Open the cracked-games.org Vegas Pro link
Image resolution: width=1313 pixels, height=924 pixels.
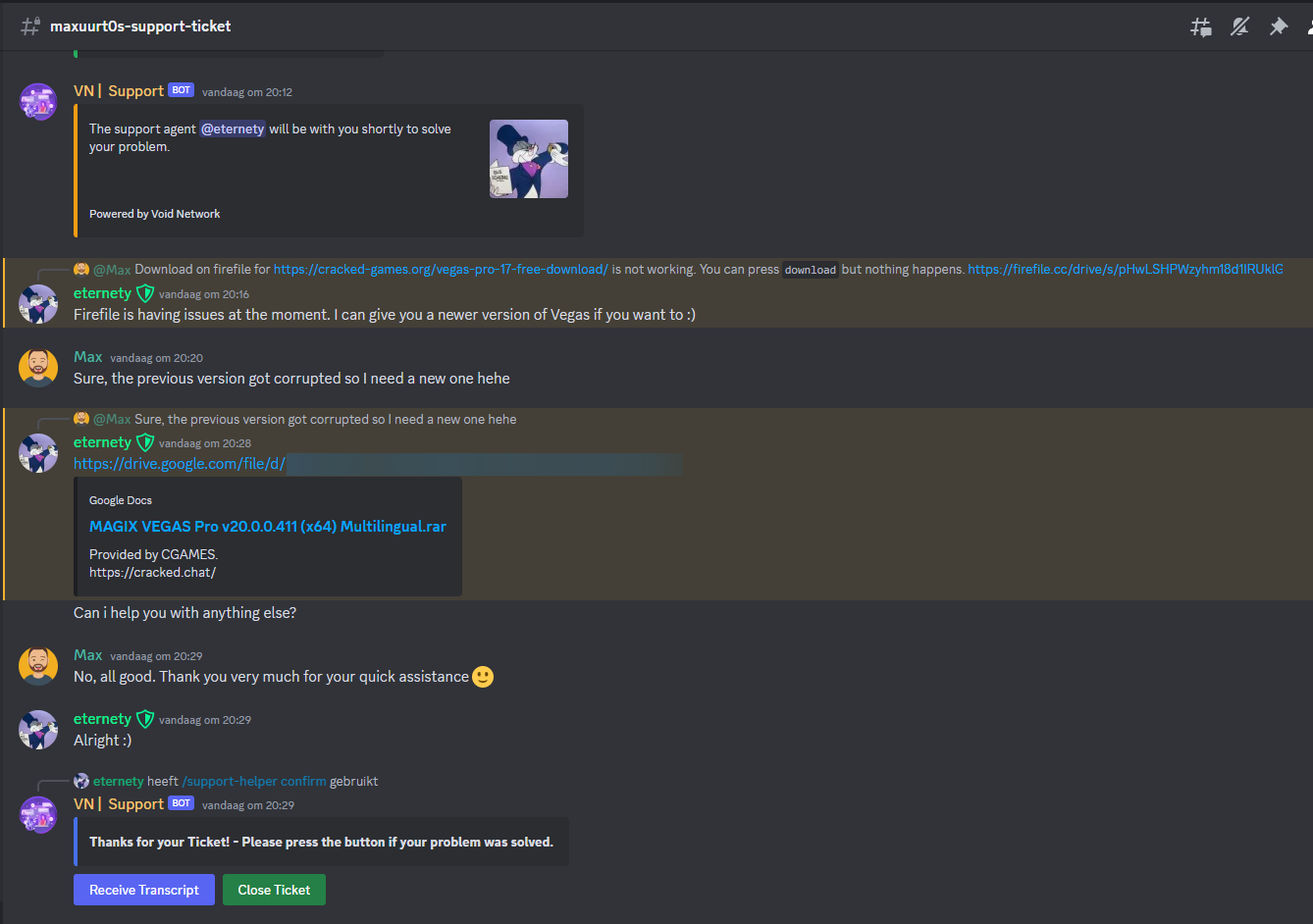[x=441, y=269]
